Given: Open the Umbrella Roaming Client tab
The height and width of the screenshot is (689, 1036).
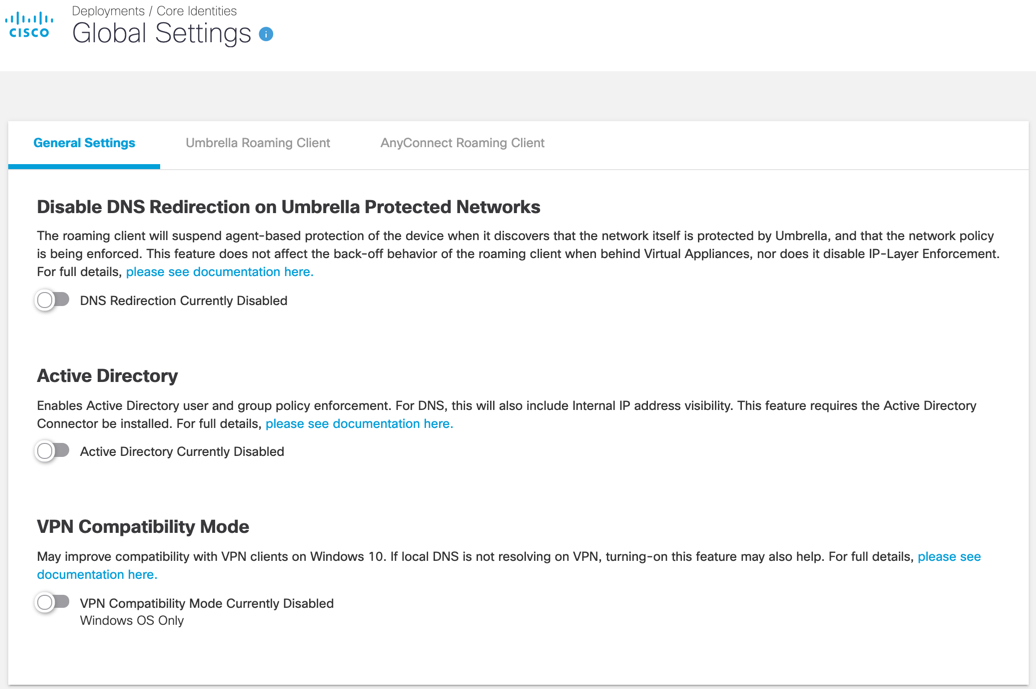Looking at the screenshot, I should 258,143.
